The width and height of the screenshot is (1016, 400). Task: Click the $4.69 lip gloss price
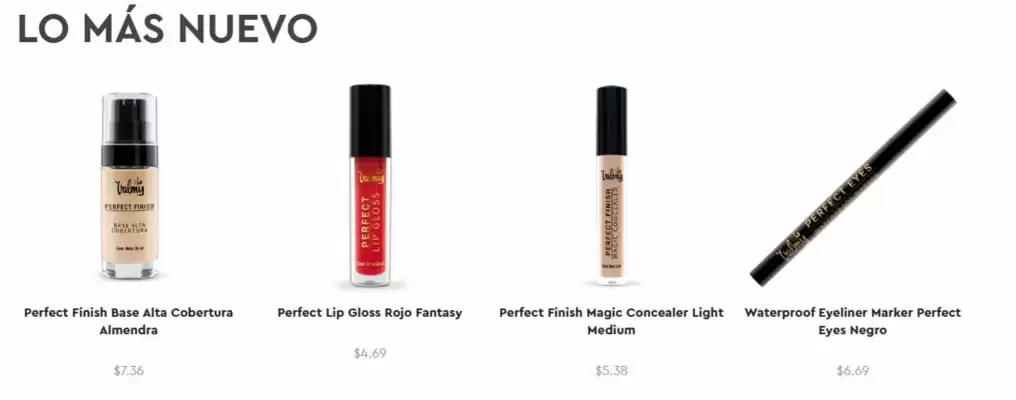(x=370, y=353)
